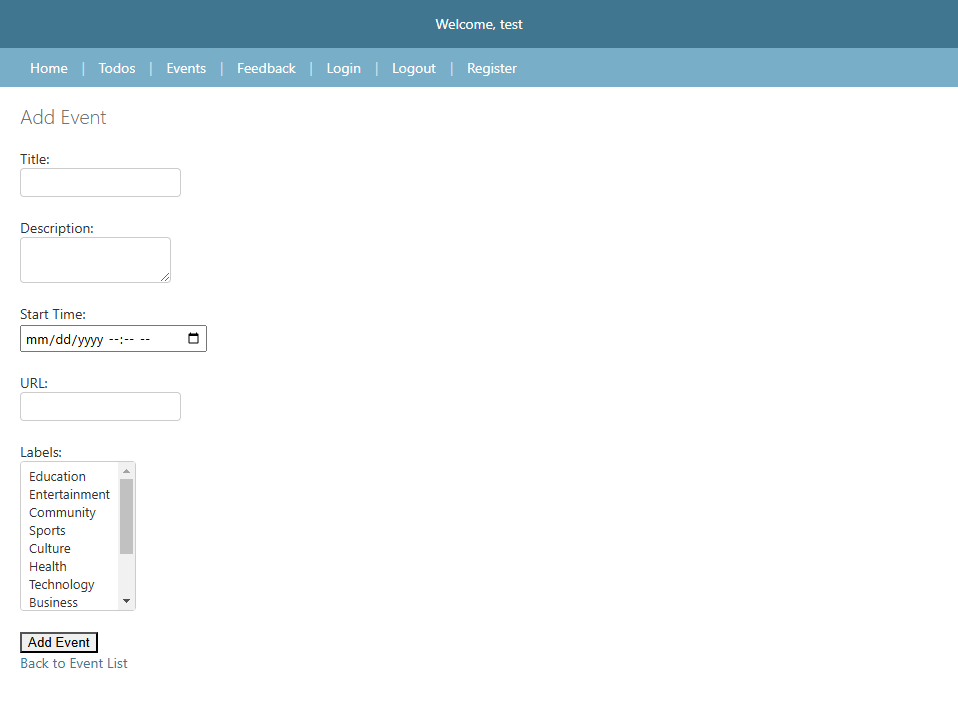Focus the Title input field

(x=100, y=183)
